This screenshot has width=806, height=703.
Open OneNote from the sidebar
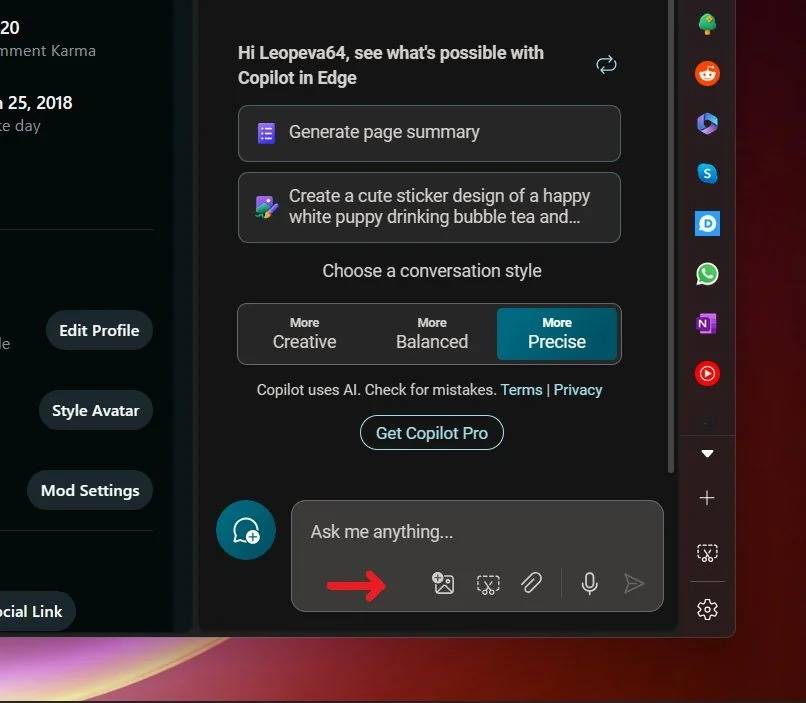pos(707,323)
